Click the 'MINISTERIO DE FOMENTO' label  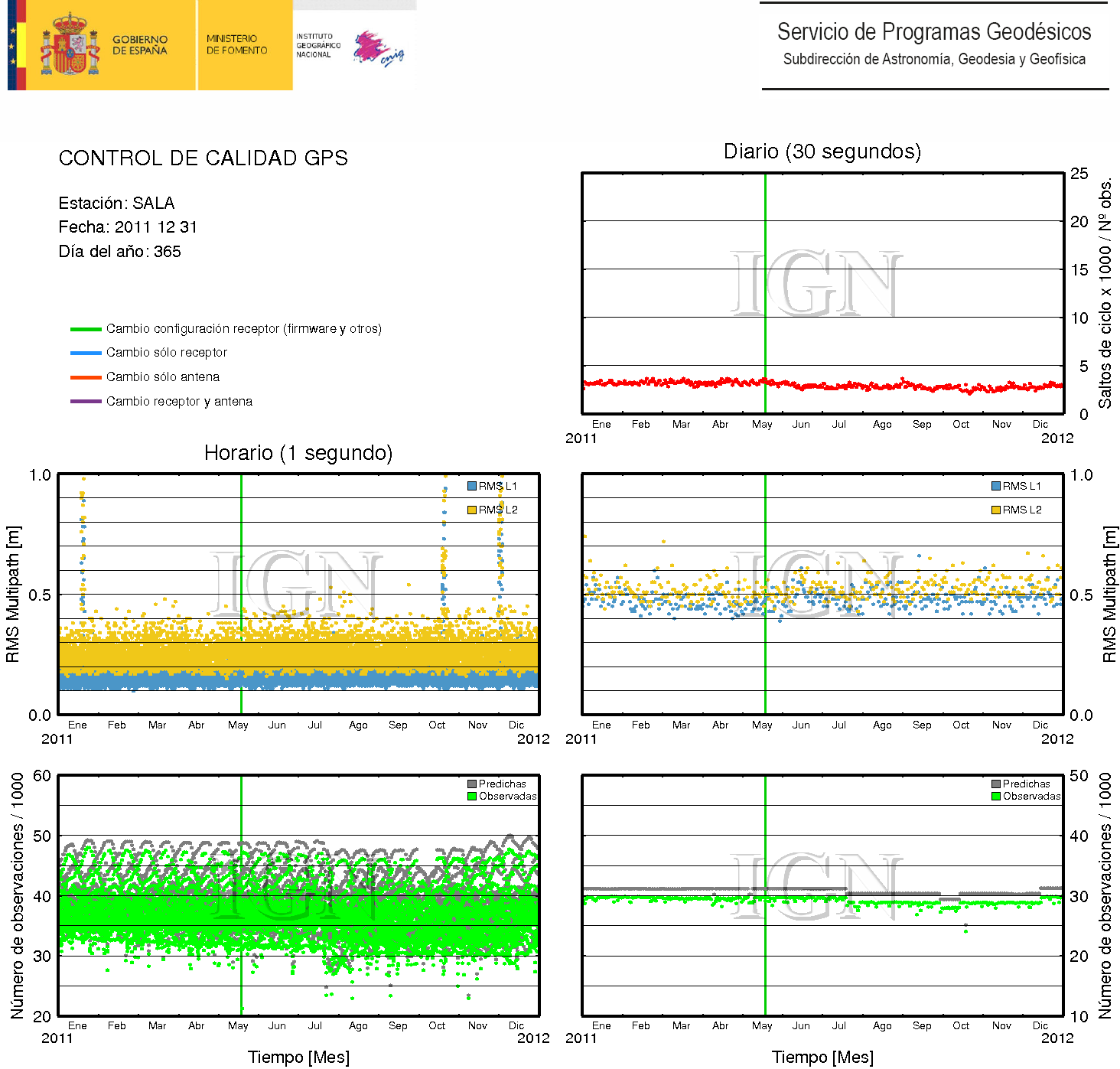pos(236,45)
